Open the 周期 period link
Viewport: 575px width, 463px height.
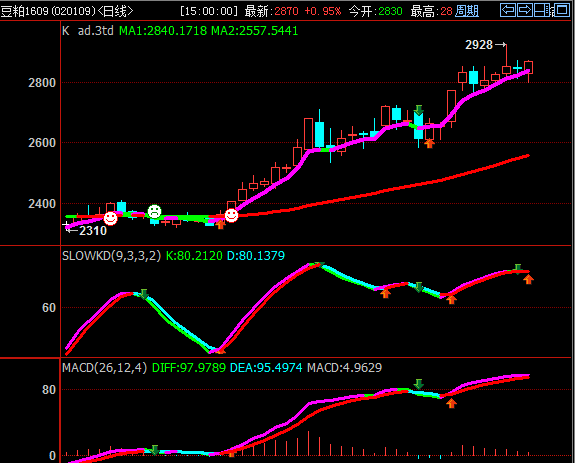(467, 11)
